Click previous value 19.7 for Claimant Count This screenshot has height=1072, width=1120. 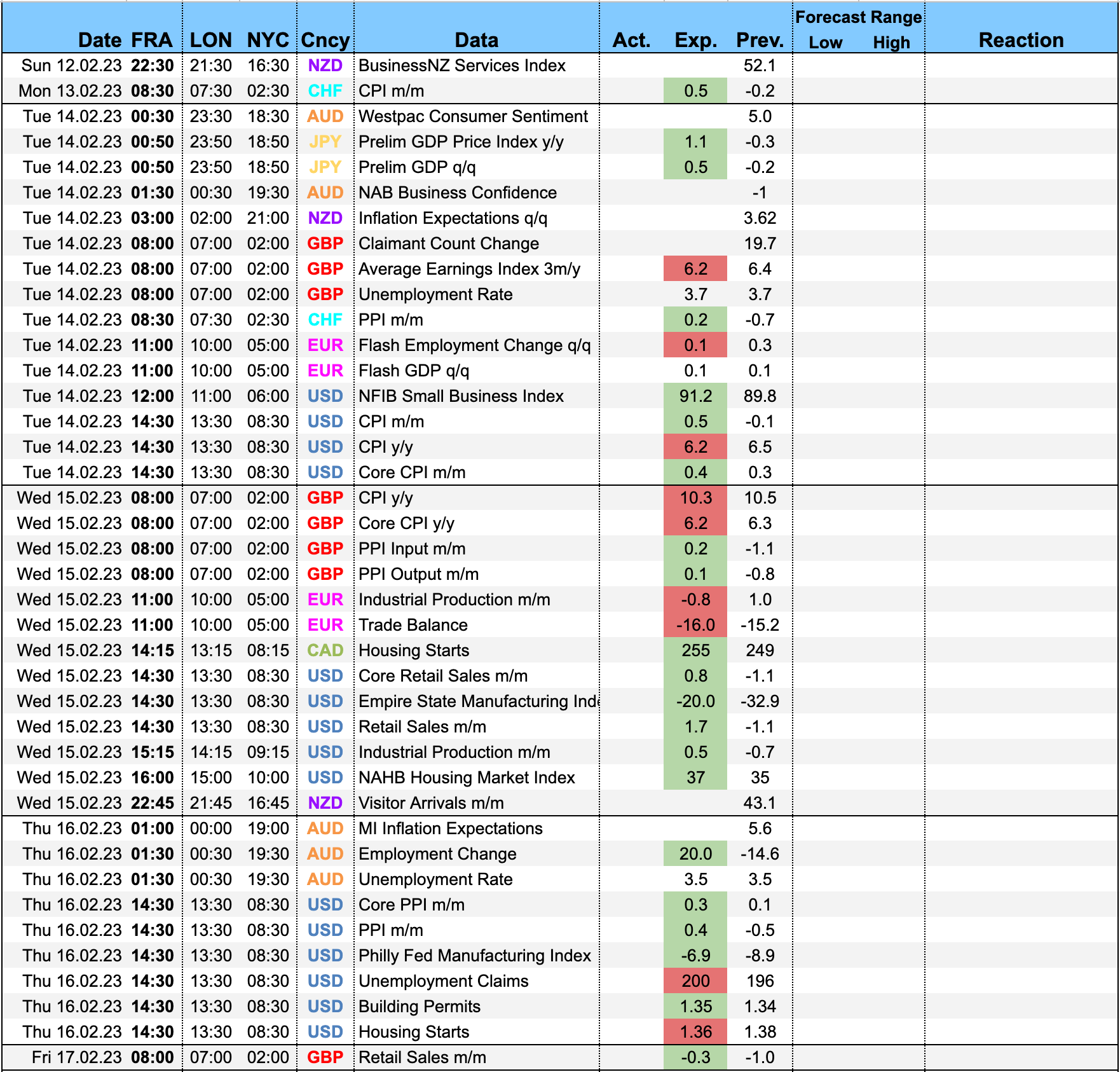(x=760, y=244)
